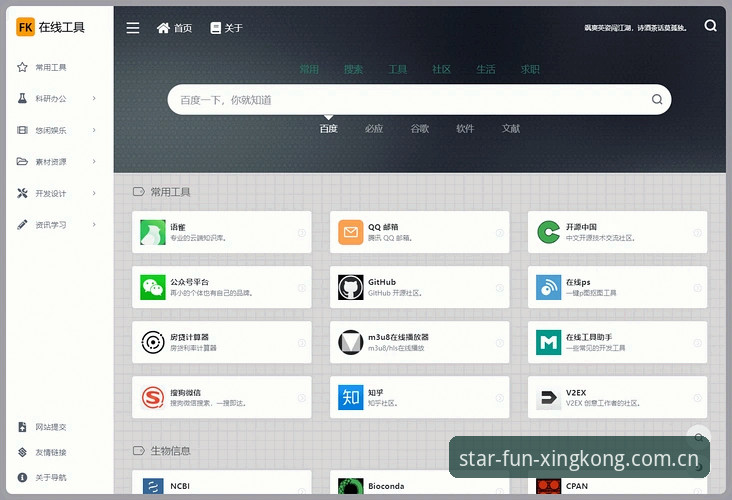Click the 腾讯 QQ 邮箱 description text
The width and height of the screenshot is (732, 500).
point(390,238)
